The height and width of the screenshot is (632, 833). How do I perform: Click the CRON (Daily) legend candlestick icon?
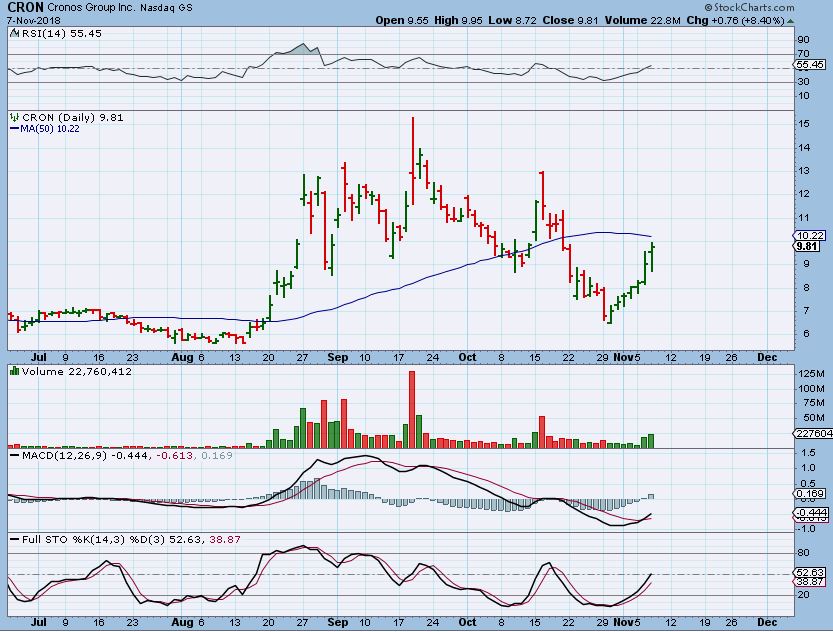(13, 116)
